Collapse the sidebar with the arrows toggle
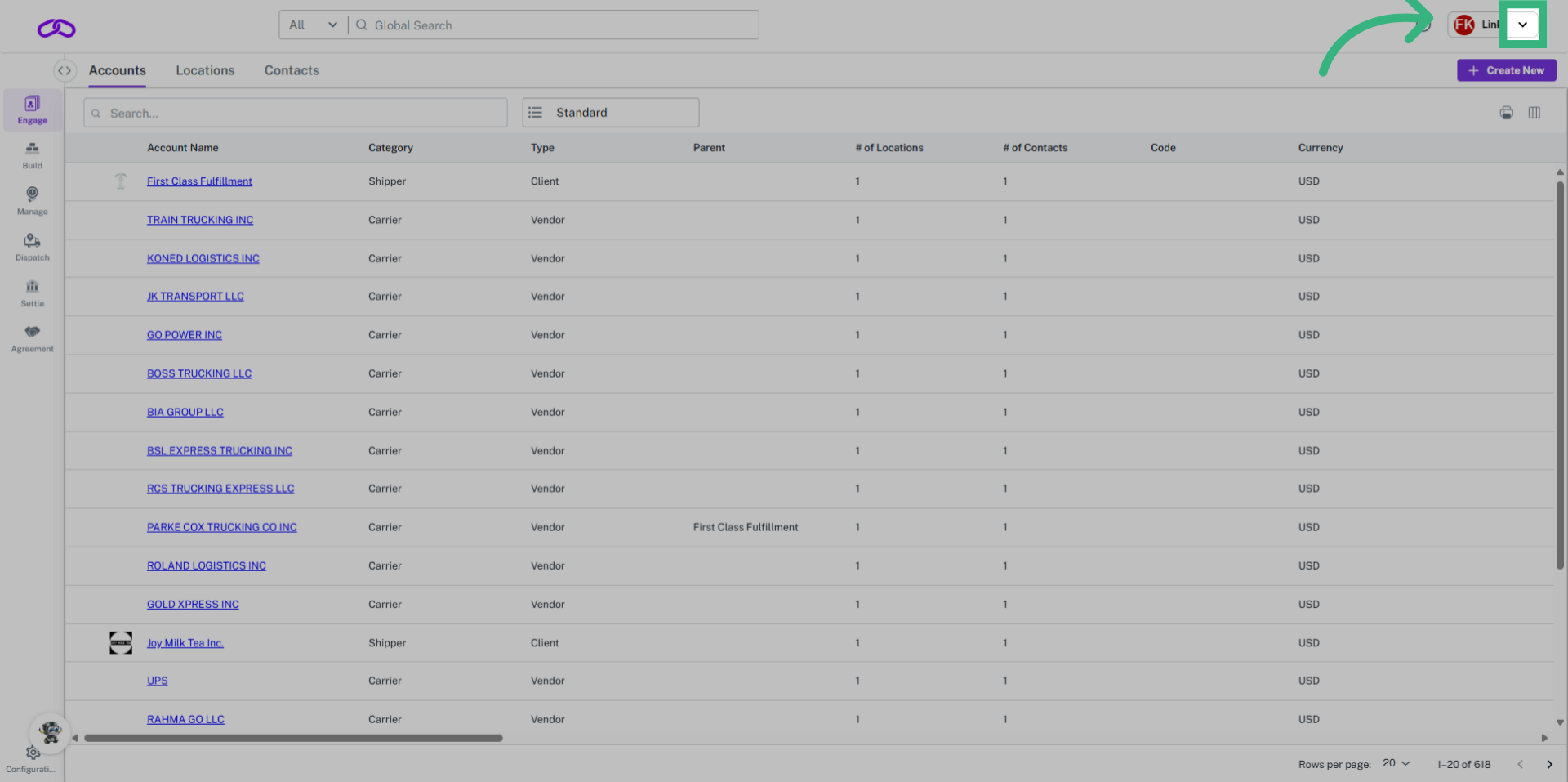This screenshot has width=1568, height=782. tap(65, 71)
